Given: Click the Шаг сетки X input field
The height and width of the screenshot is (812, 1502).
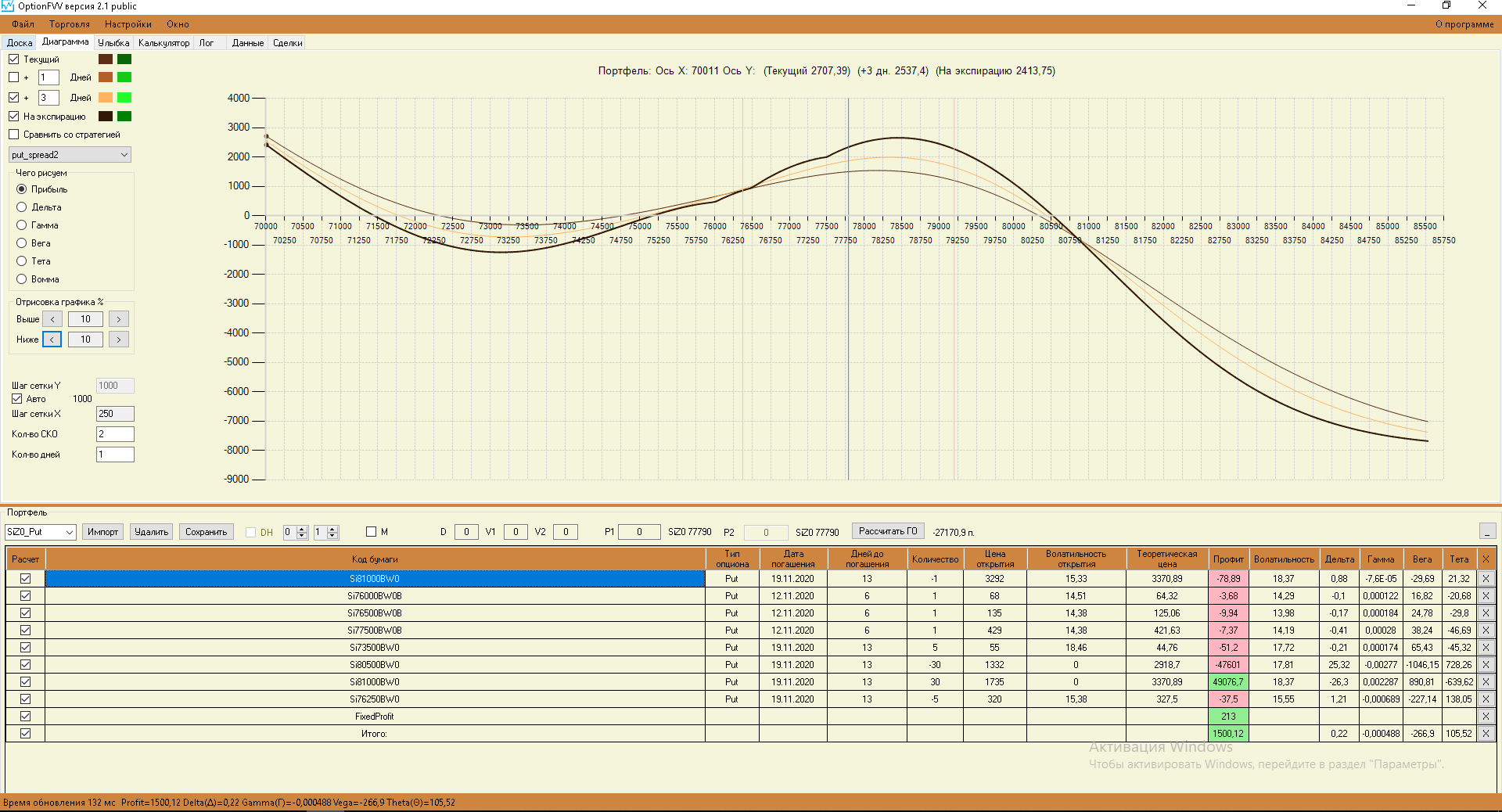Looking at the screenshot, I should click(x=114, y=414).
